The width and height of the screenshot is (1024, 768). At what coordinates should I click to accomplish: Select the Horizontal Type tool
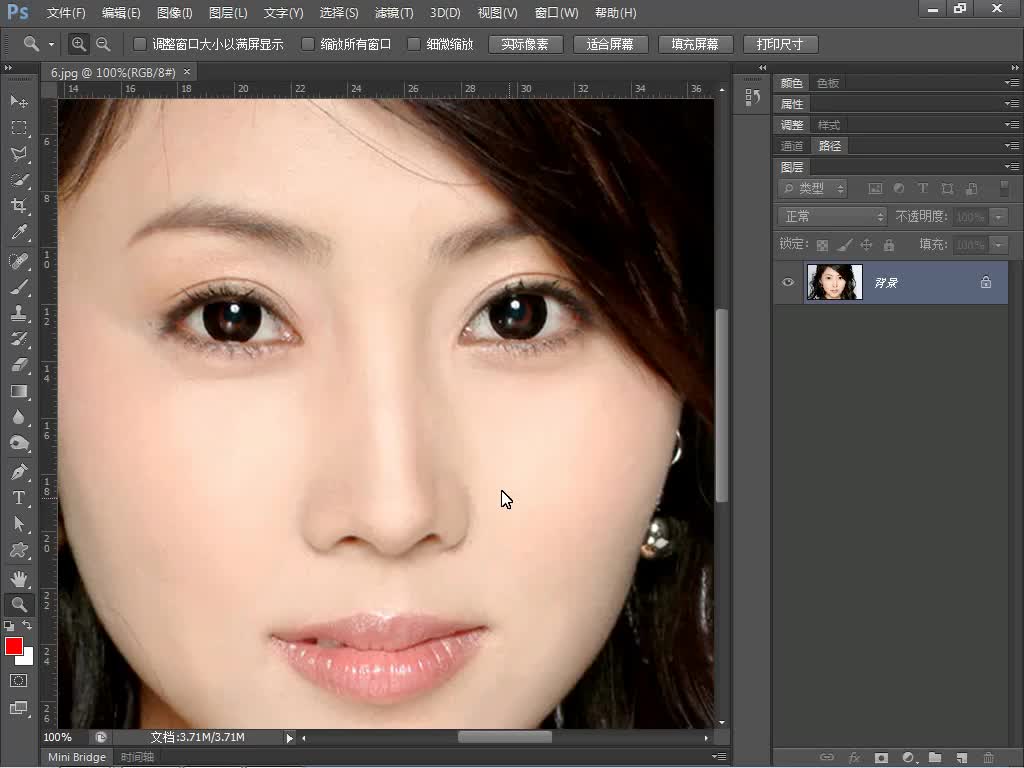tap(19, 498)
